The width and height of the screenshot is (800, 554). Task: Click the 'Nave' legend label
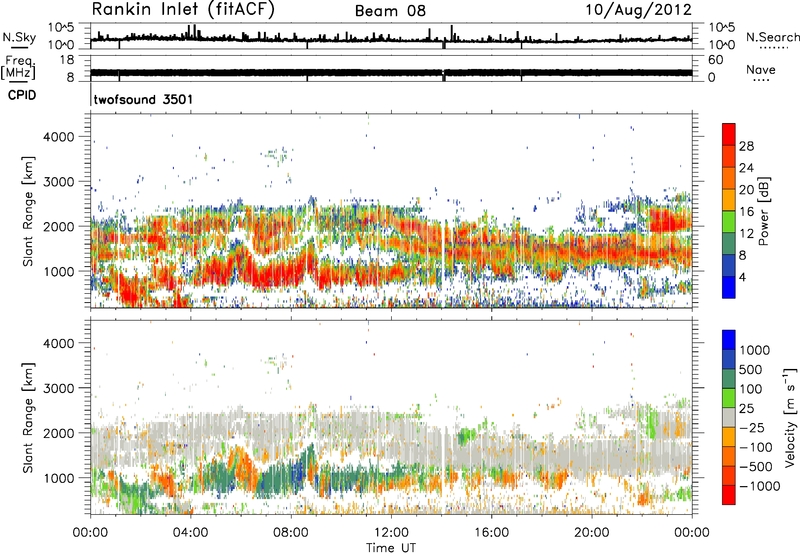point(761,69)
